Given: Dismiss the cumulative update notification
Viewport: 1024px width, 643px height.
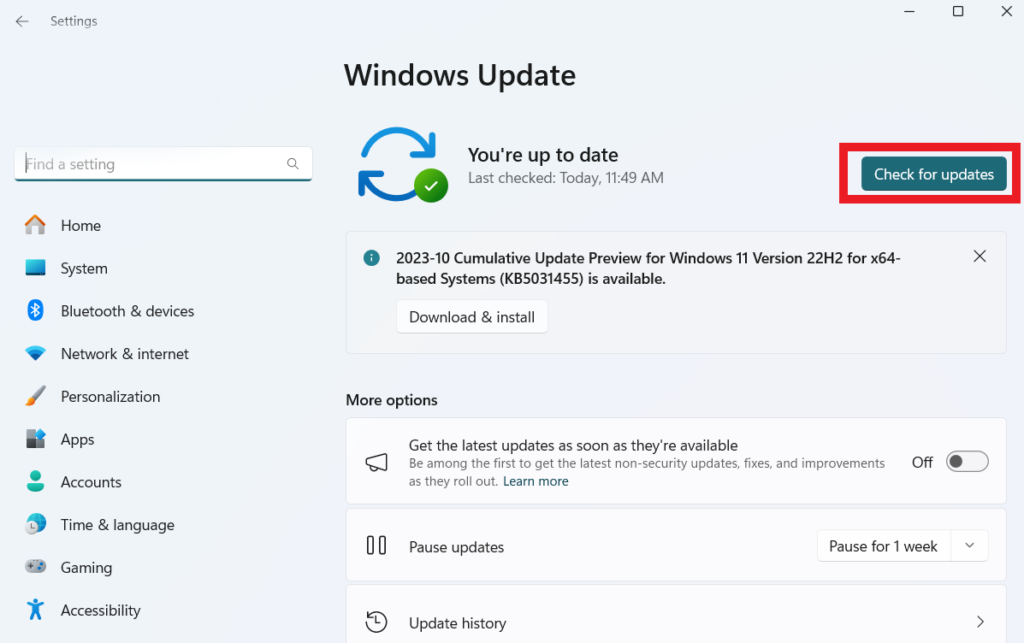Looking at the screenshot, I should pos(979,256).
